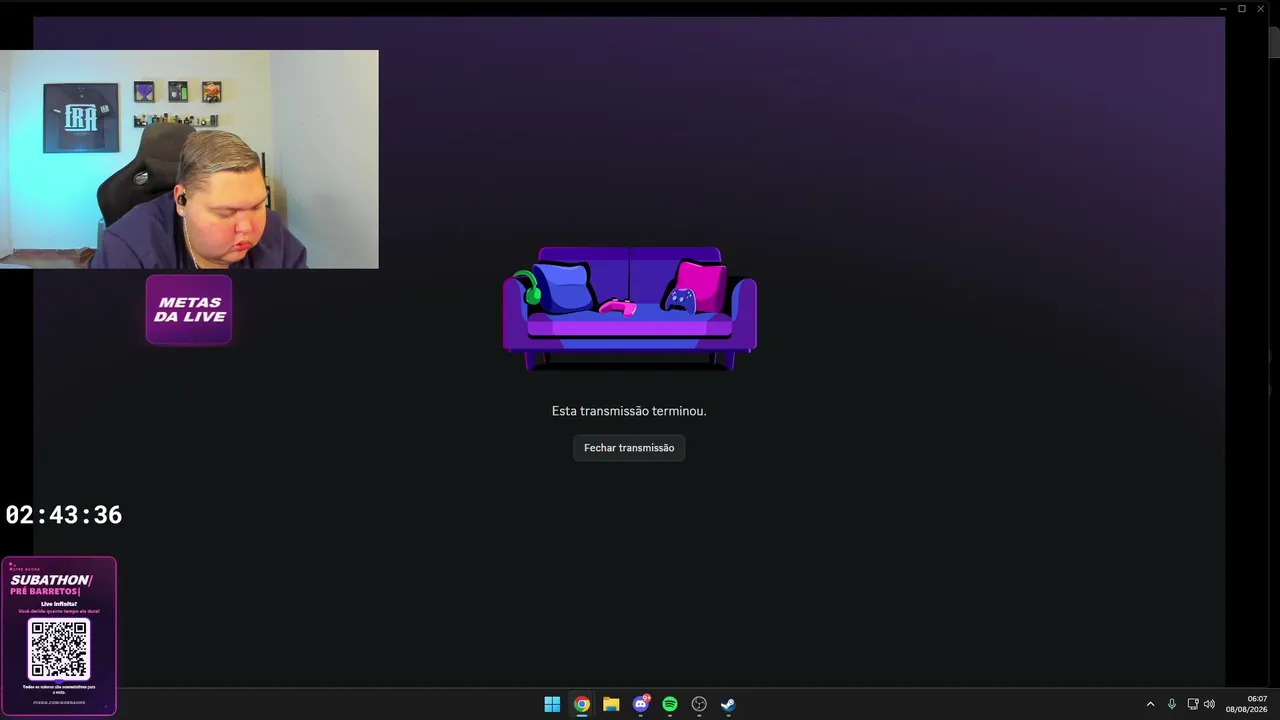Minimize the stream window
Screen dimensions: 1280x720
(x=1223, y=9)
